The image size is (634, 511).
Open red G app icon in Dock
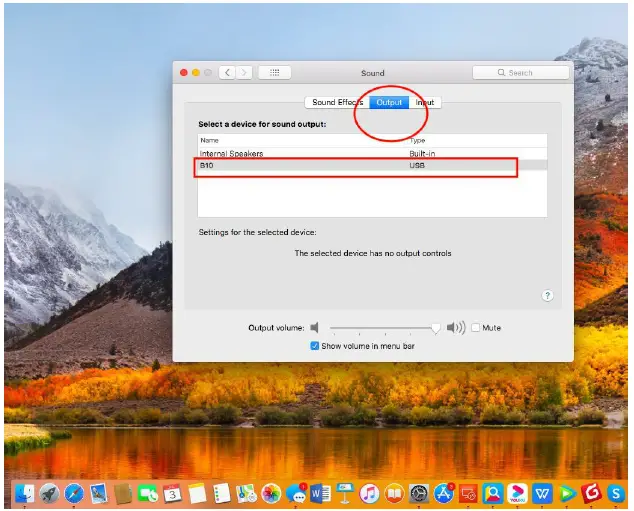click(592, 494)
